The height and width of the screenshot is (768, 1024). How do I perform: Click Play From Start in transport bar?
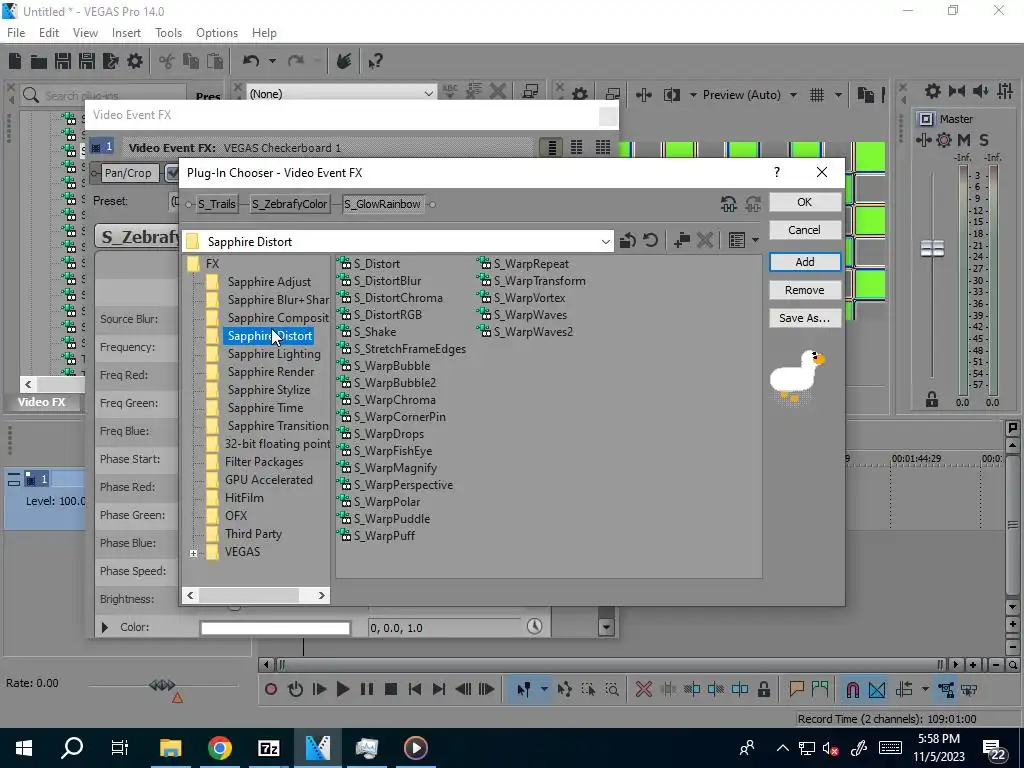(319, 689)
